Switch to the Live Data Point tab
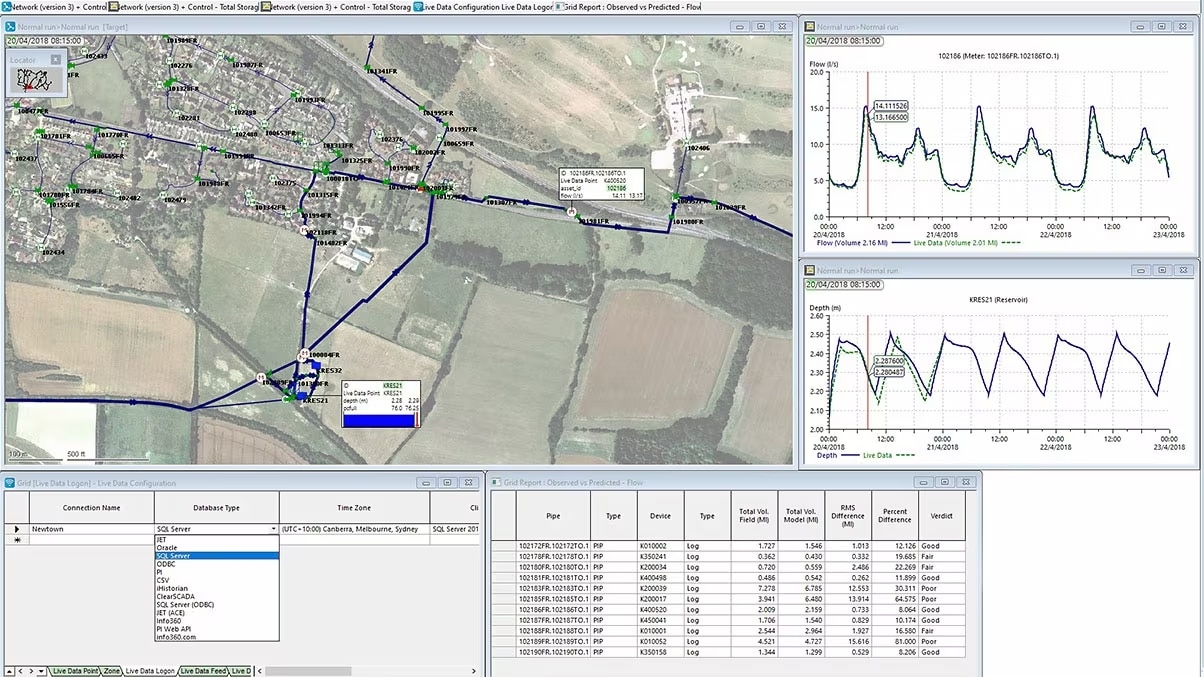 [76, 671]
